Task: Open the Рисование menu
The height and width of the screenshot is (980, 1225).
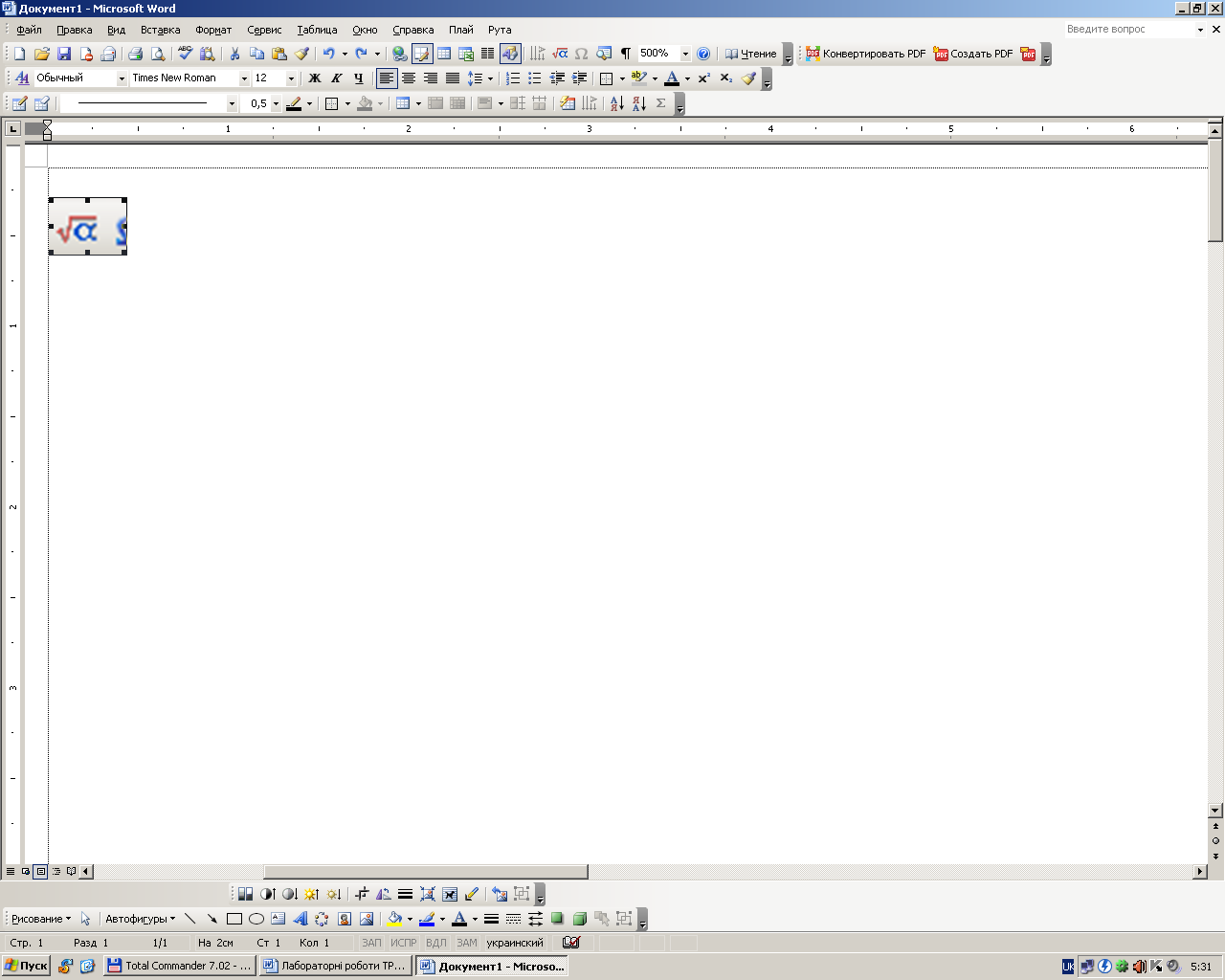Action: point(41,919)
